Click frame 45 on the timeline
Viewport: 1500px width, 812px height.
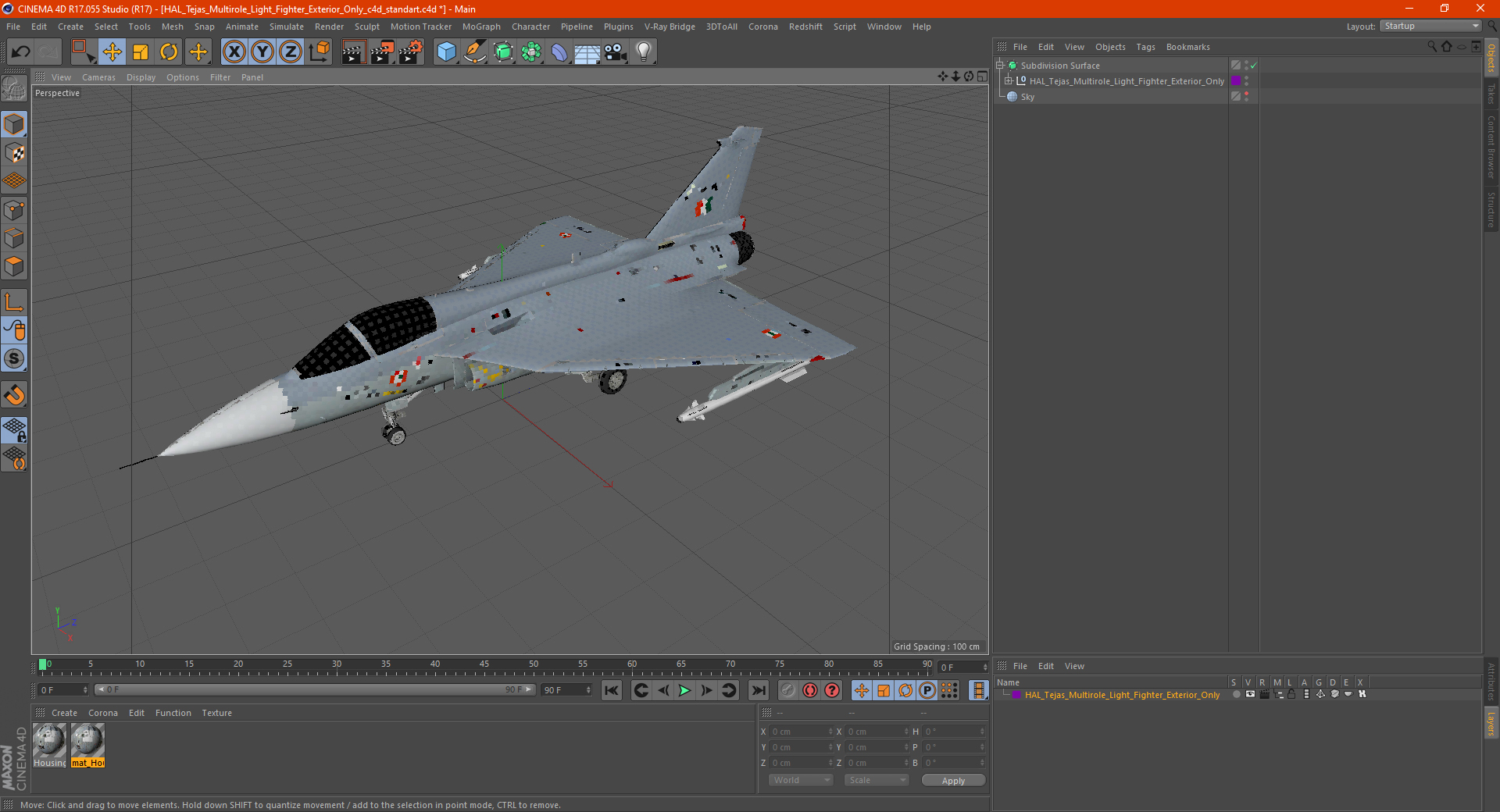click(484, 665)
